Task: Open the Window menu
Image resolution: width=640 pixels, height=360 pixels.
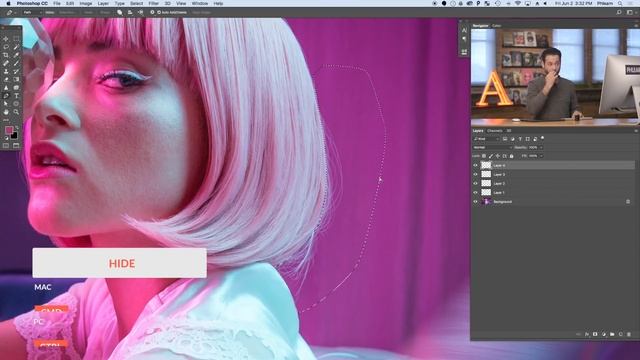Action: tap(200, 3)
